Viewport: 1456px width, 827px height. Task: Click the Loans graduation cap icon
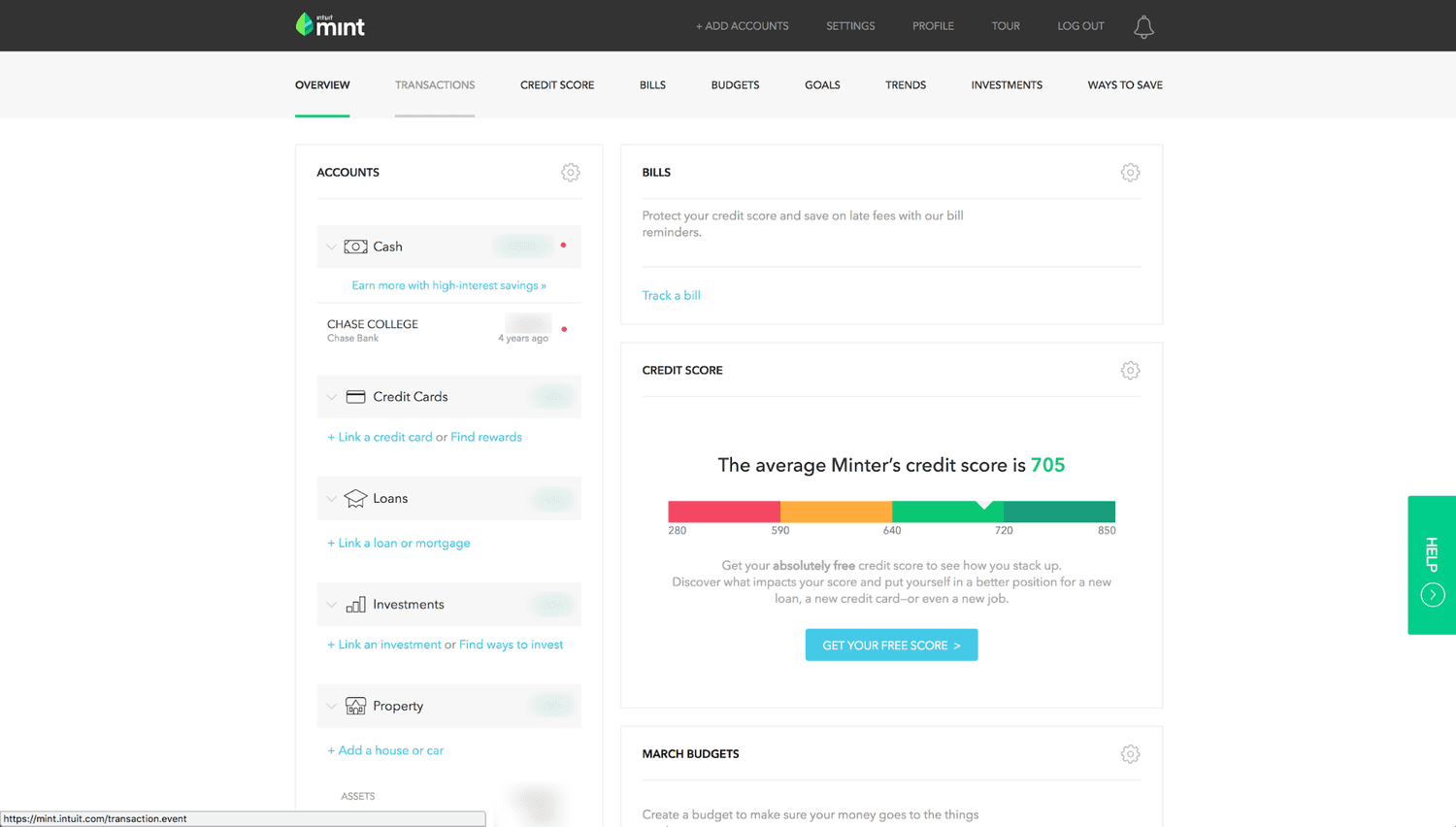pos(355,498)
